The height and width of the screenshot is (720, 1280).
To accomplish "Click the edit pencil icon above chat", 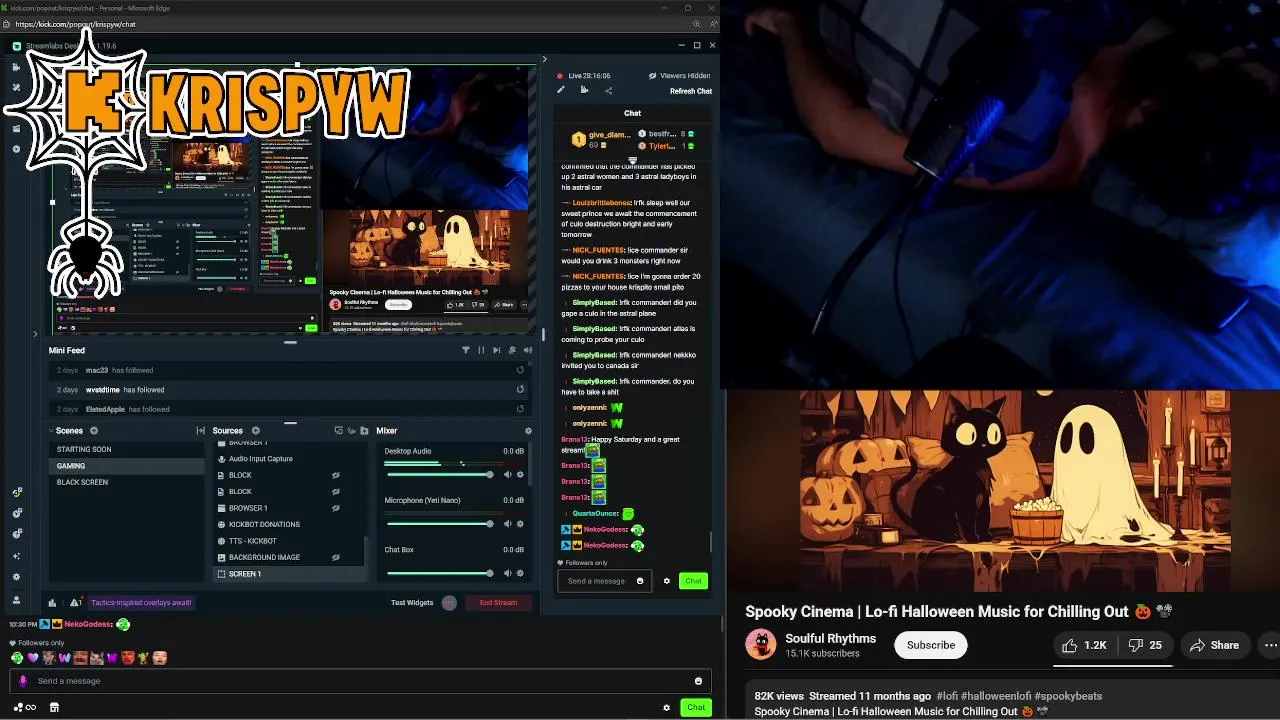I will [x=561, y=90].
